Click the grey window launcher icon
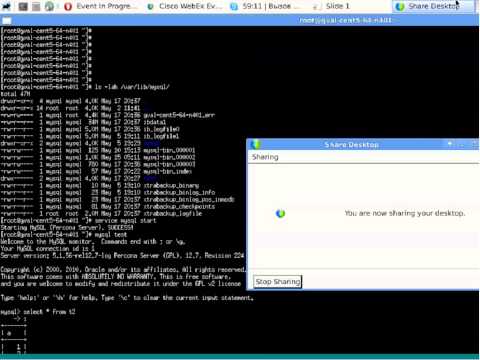The width and height of the screenshot is (480, 360). 36,6
